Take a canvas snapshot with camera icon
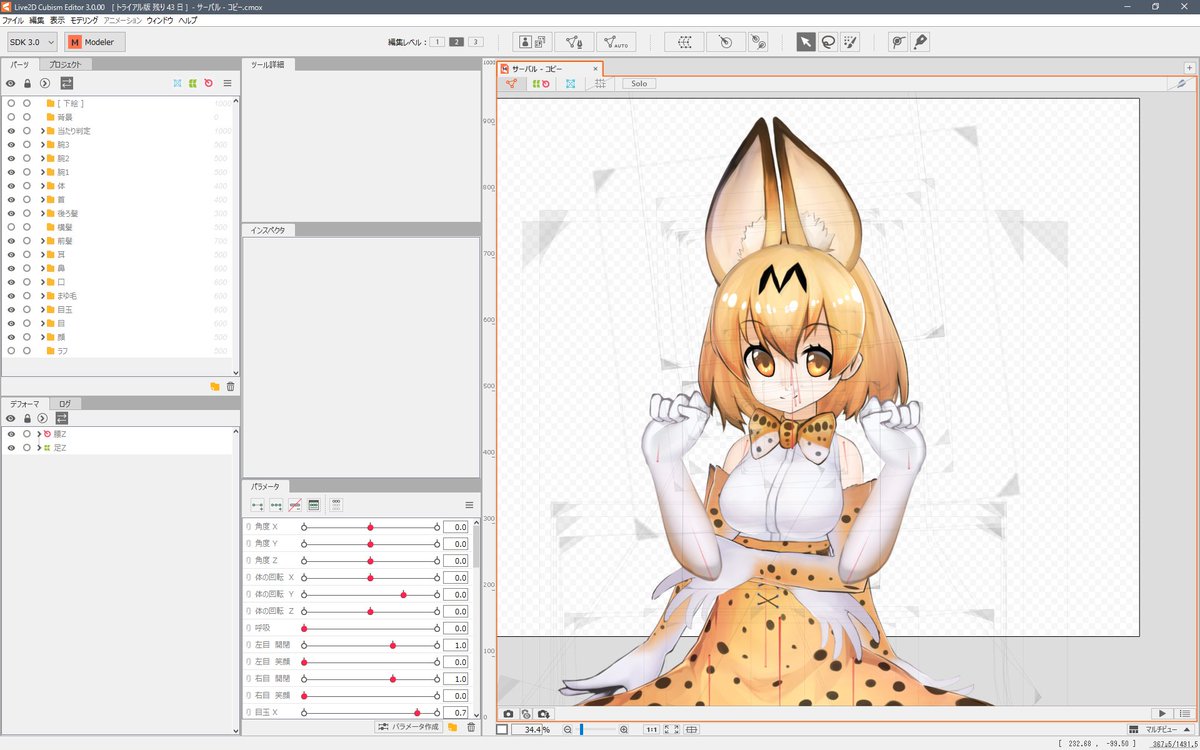This screenshot has width=1200, height=750. [x=508, y=714]
